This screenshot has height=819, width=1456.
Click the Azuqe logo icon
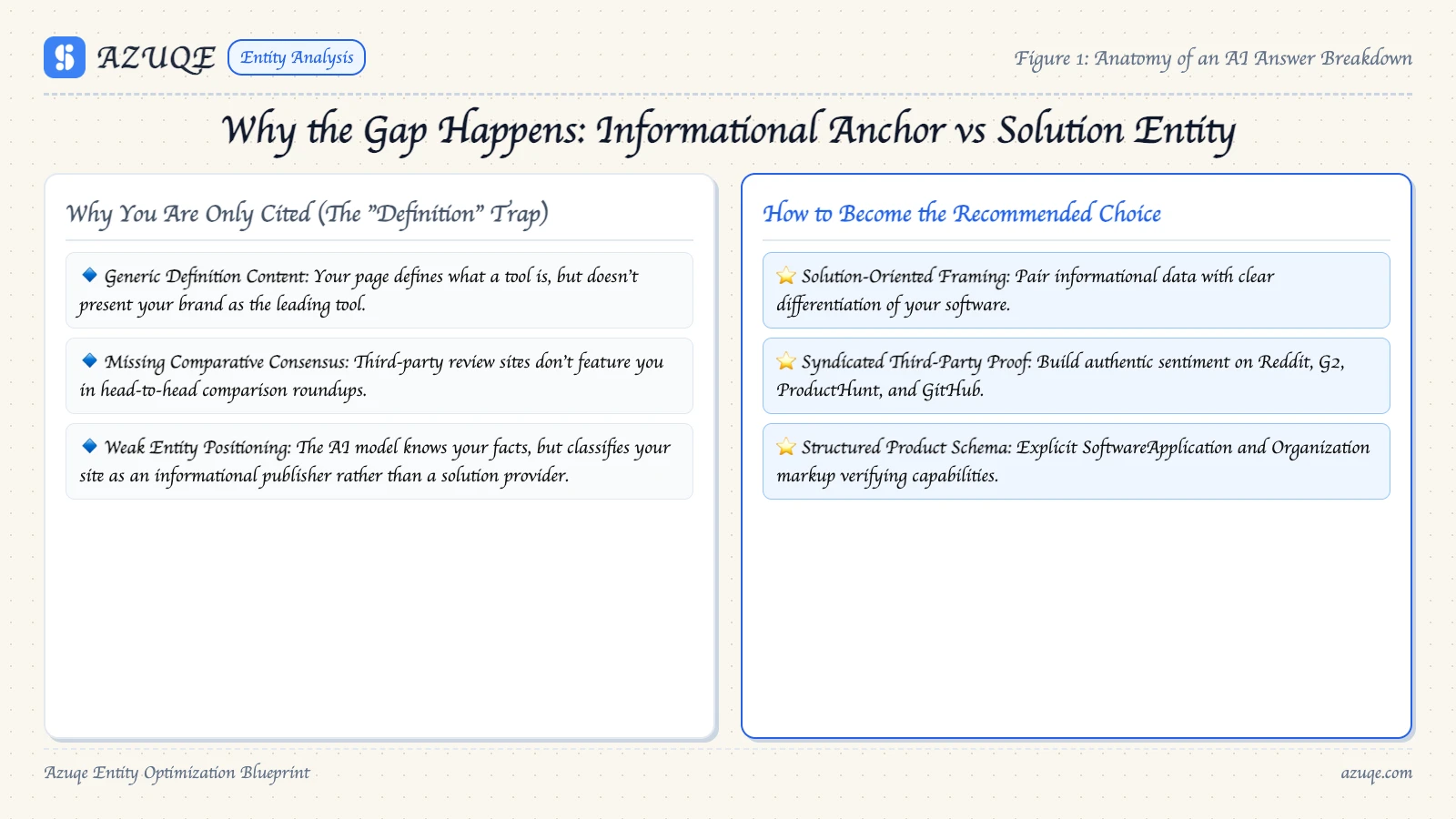point(65,57)
